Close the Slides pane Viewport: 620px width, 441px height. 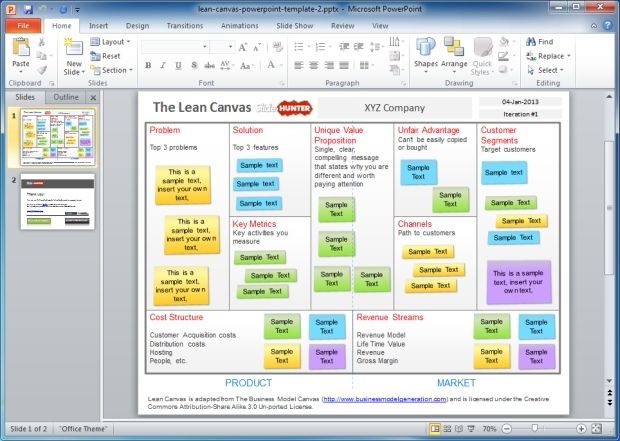[93, 98]
